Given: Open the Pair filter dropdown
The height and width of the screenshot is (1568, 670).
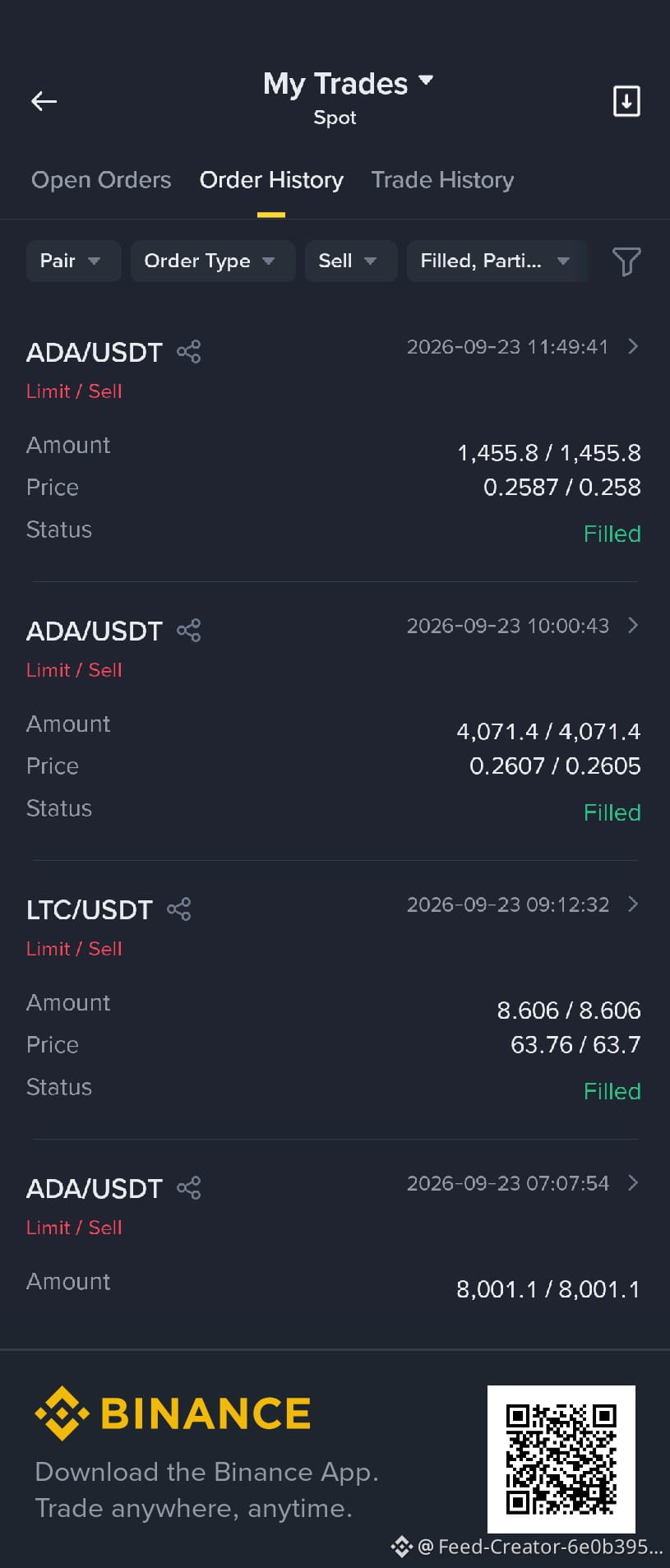Looking at the screenshot, I should coord(73,261).
